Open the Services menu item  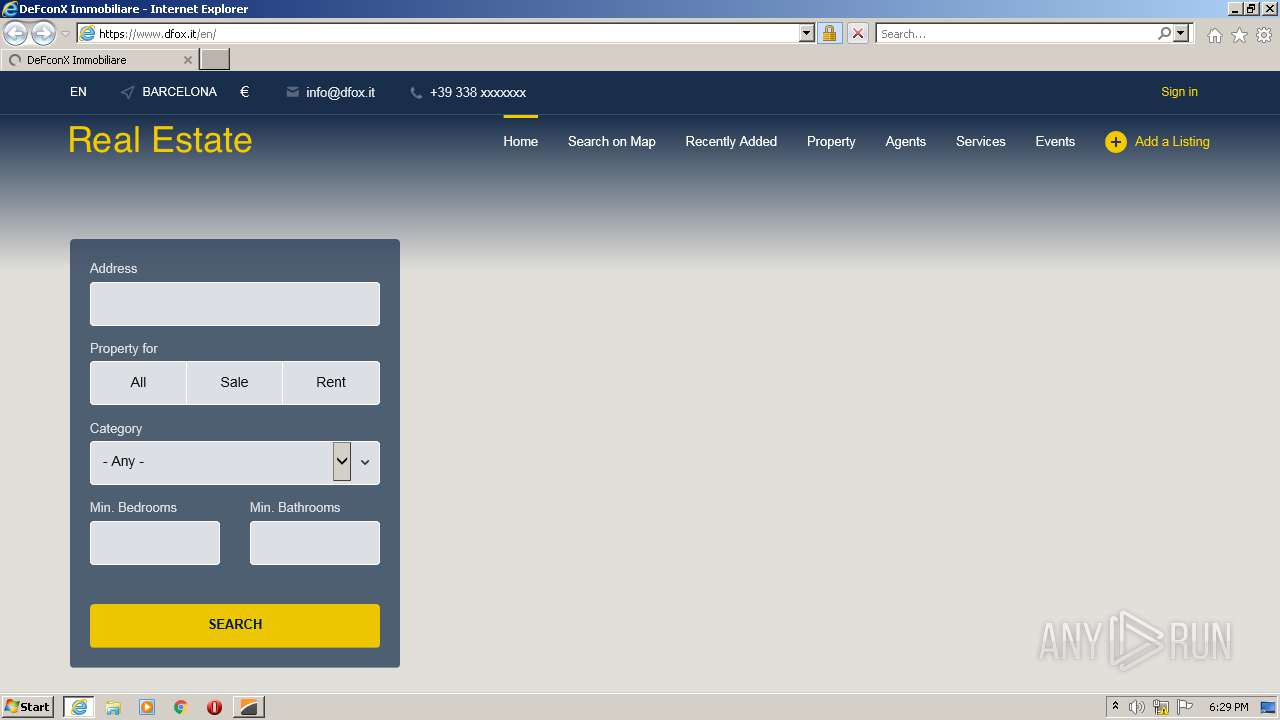tap(980, 141)
